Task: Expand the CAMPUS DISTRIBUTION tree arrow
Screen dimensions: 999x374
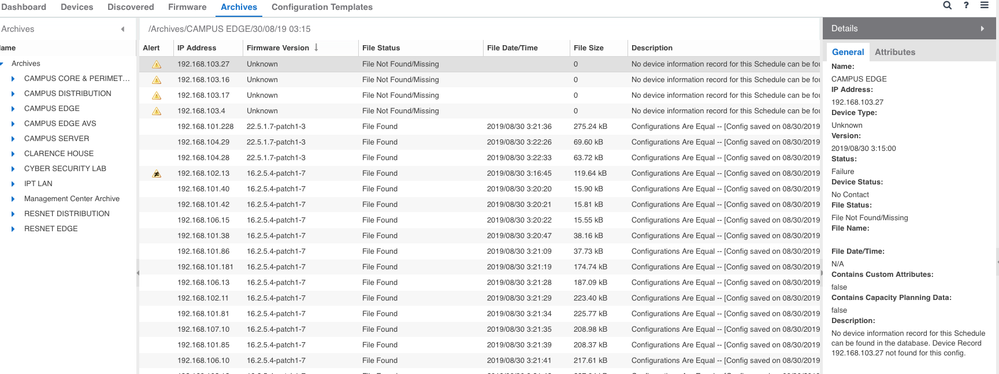Action: click(13, 94)
